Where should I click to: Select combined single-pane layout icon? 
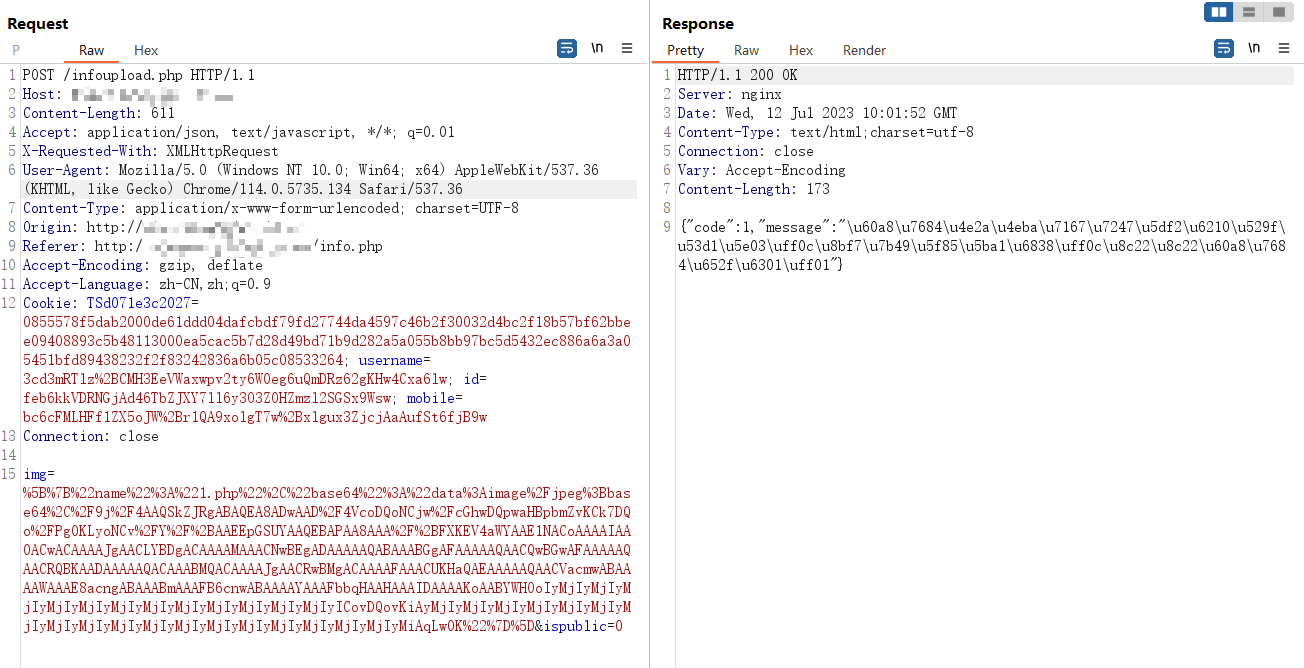1279,12
